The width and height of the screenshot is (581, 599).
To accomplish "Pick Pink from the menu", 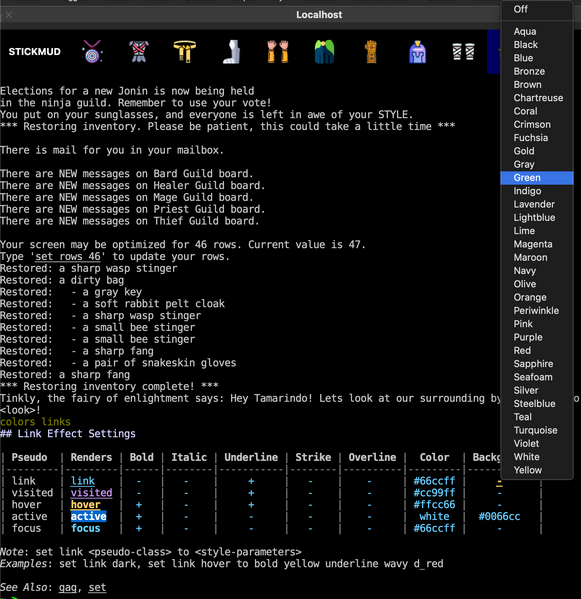I will 537,324.
